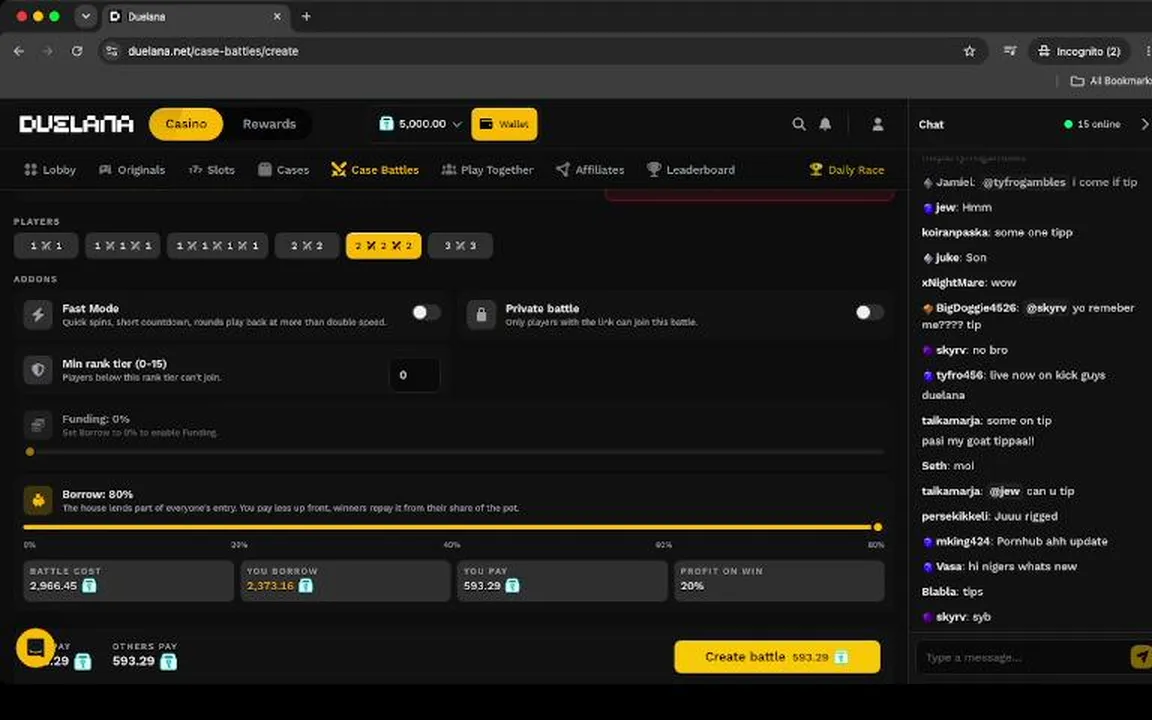Open notifications bell icon
Image resolution: width=1152 pixels, height=720 pixels.
[x=825, y=124]
